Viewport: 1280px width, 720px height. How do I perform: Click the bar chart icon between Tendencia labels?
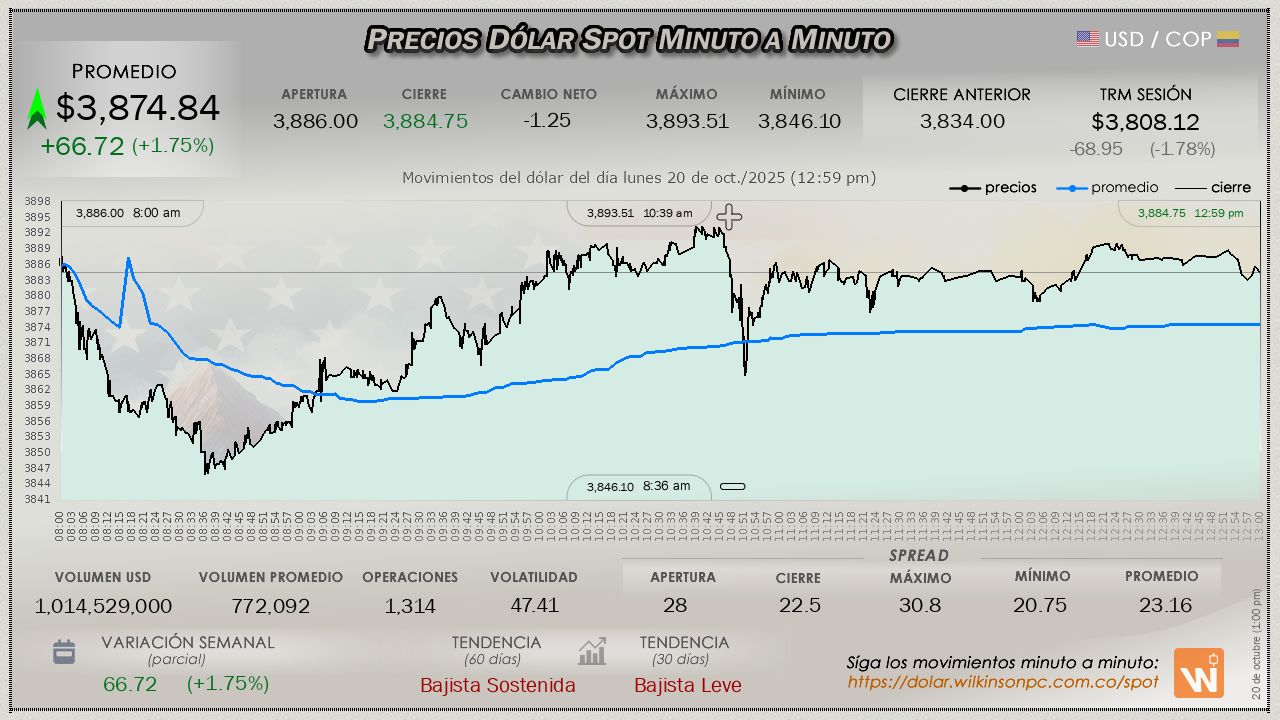coord(592,652)
